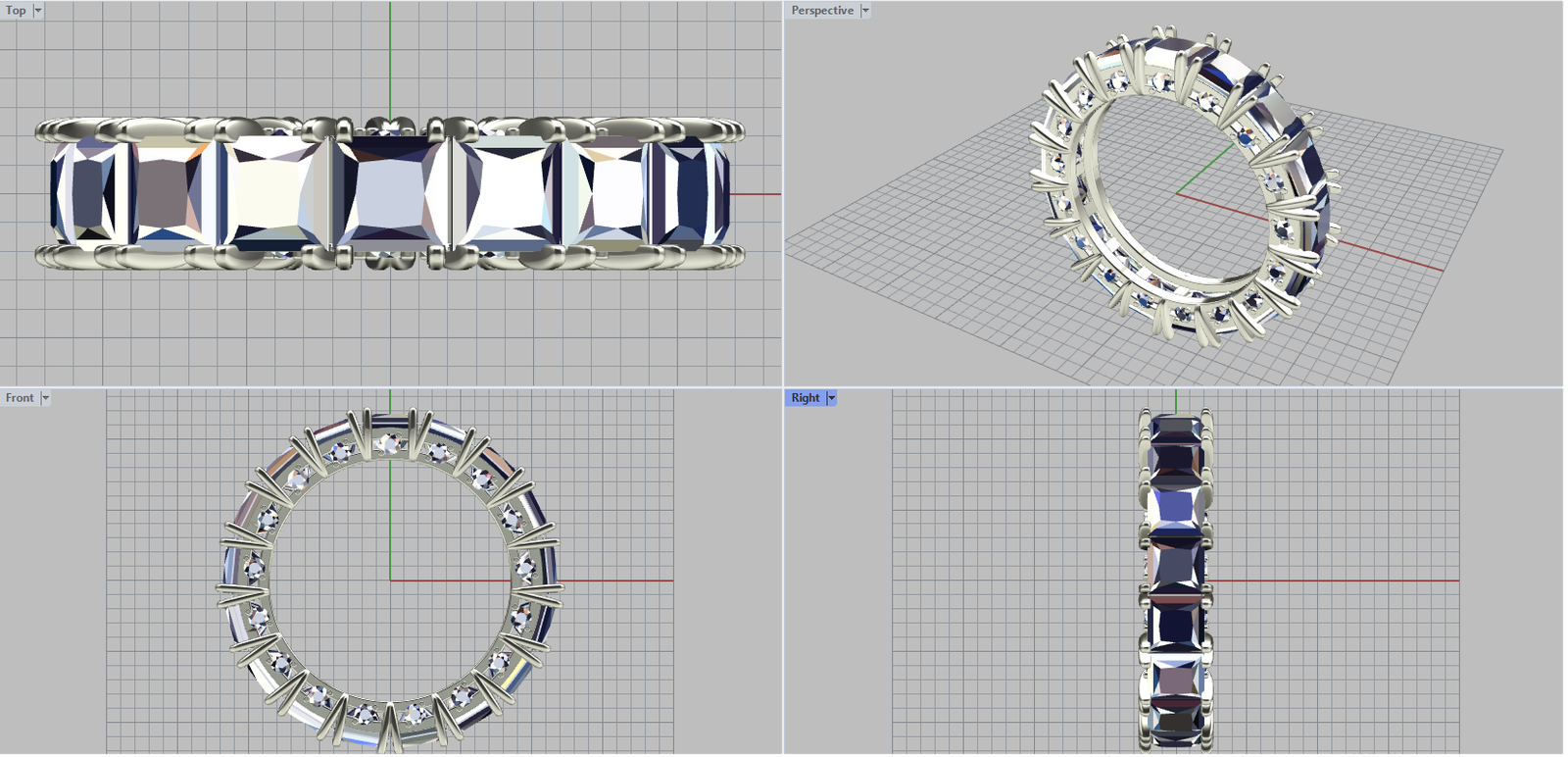
Task: Open the Top viewport dropdown arrow
Action: (38, 11)
